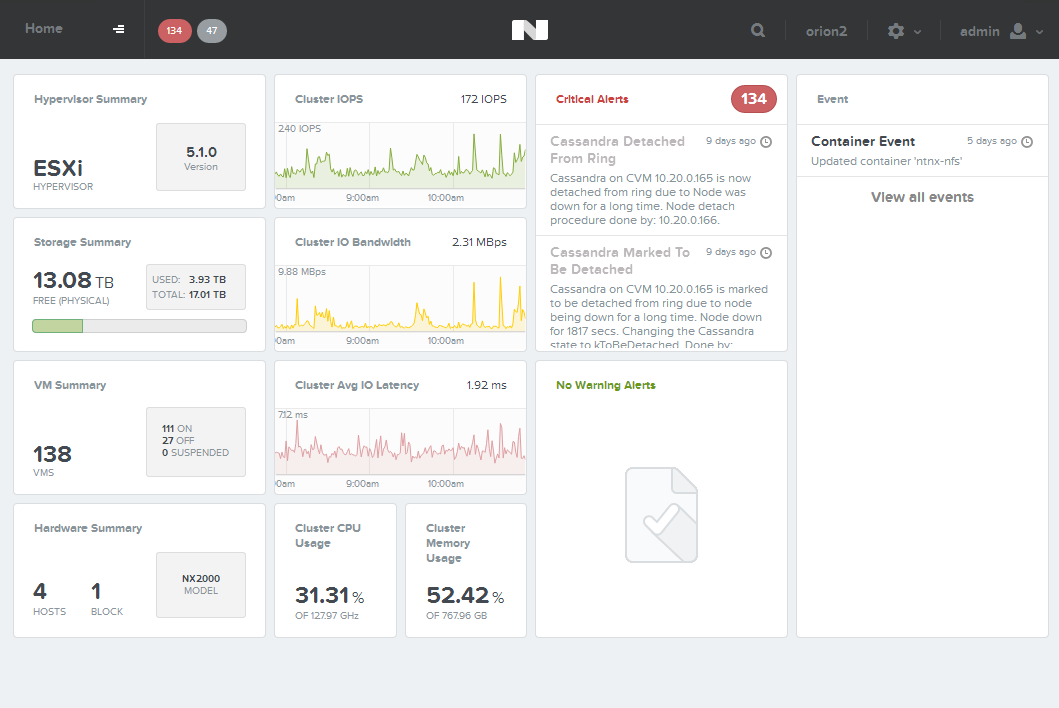Select the orion2 cluster name
Screen dimensions: 1059x708
point(826,31)
